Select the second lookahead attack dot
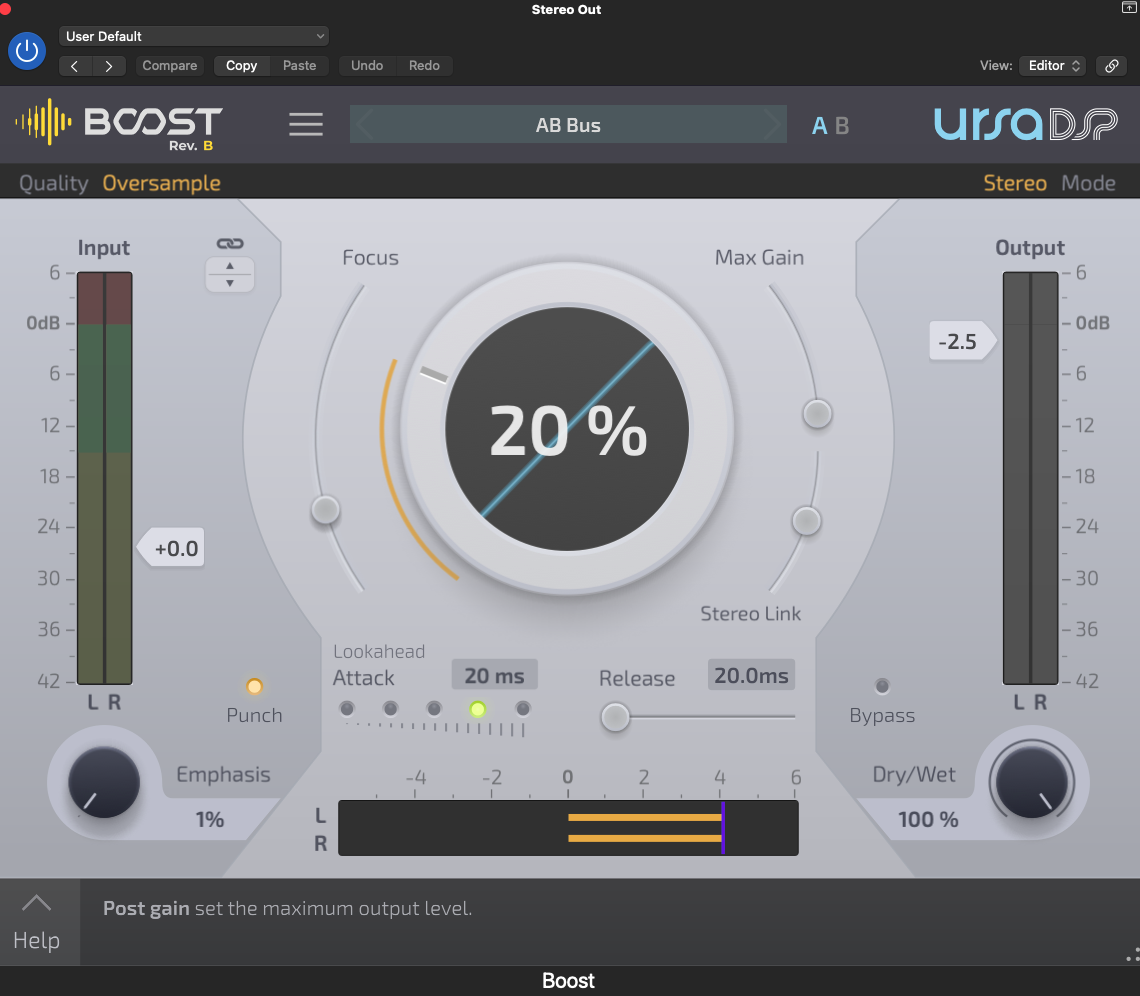This screenshot has width=1140, height=996. (390, 708)
